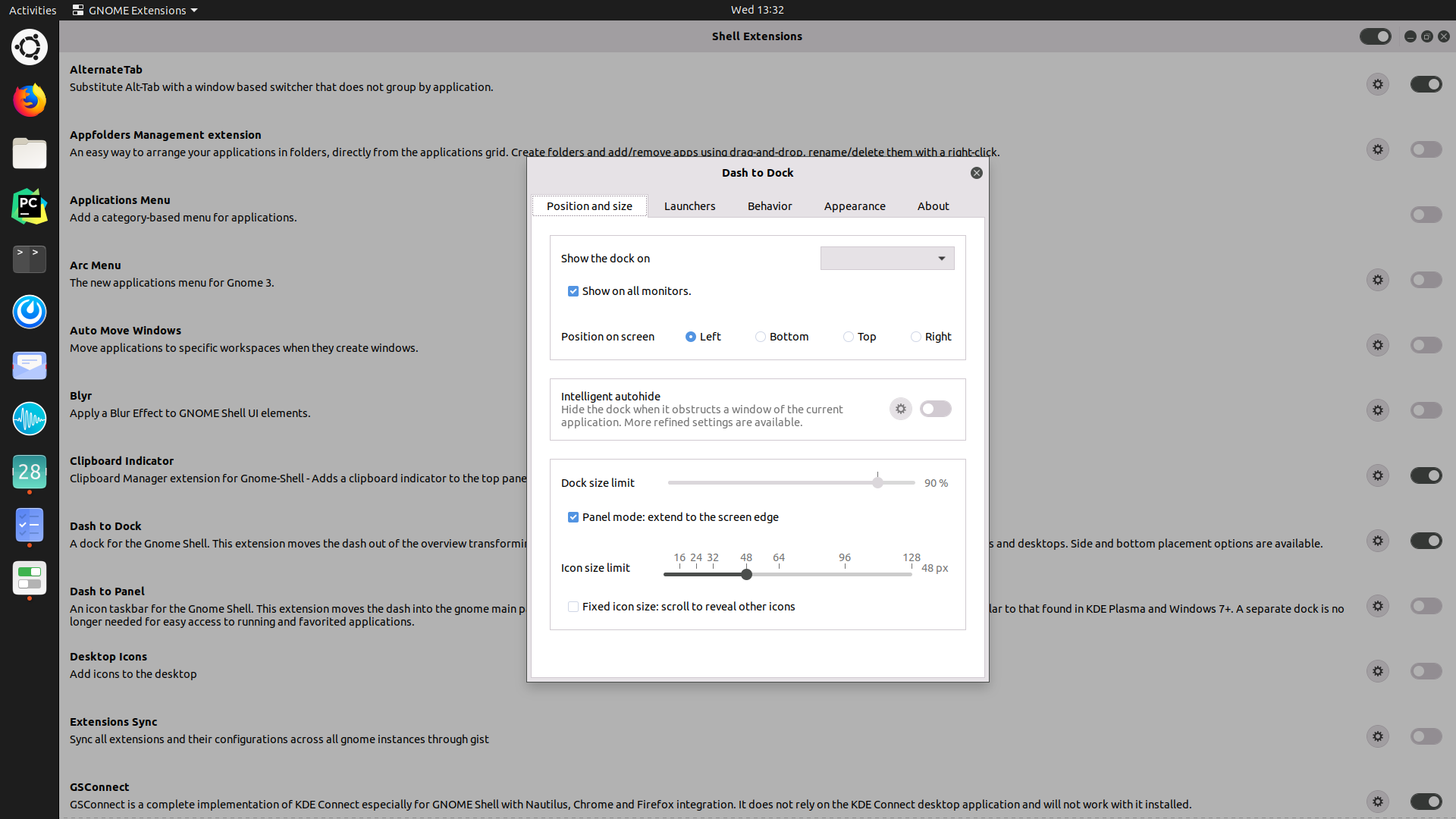Open Auto Move Windows settings gear
This screenshot has height=819, width=1456.
(1378, 345)
